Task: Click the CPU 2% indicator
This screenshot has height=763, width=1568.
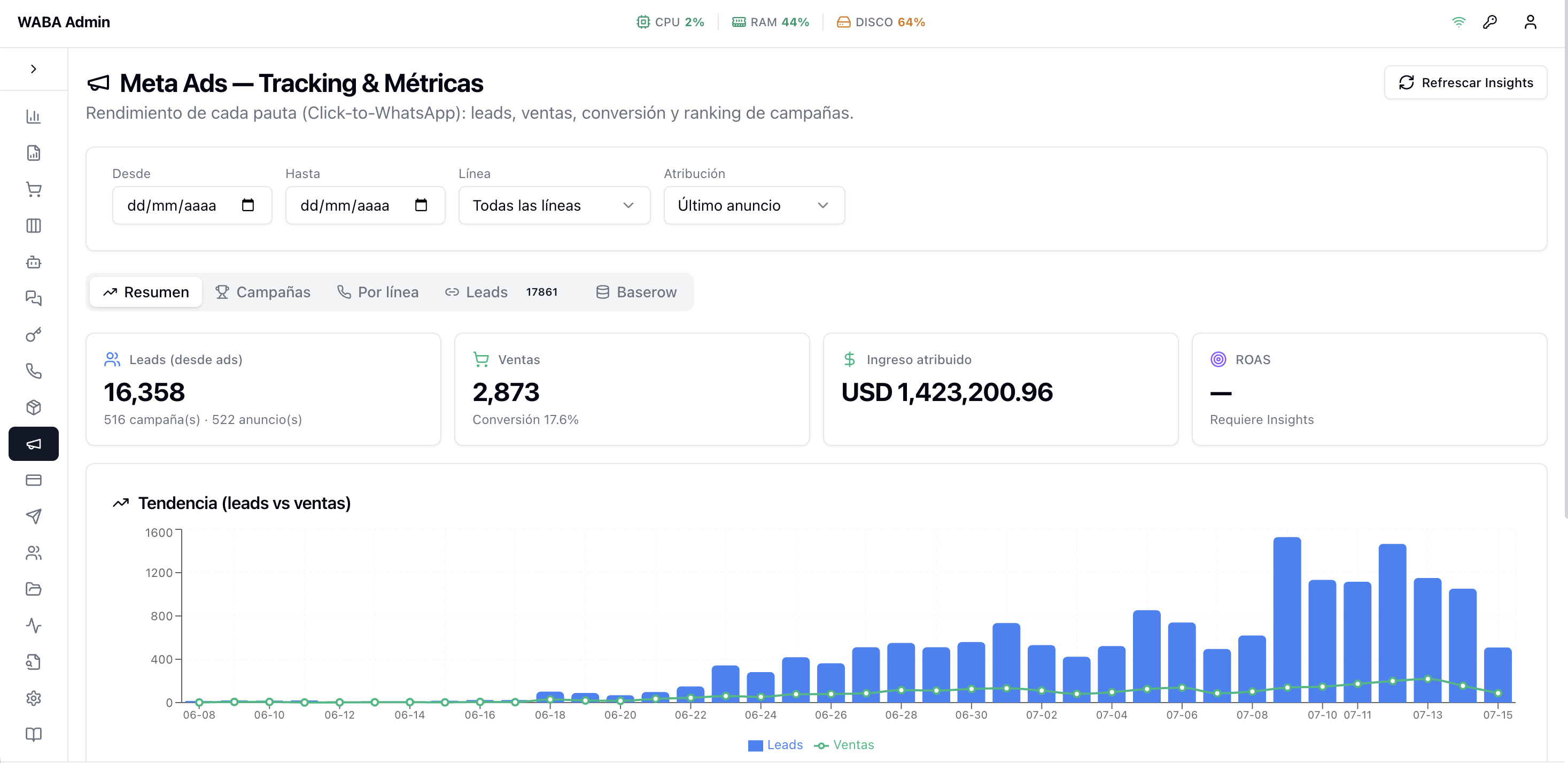Action: (x=670, y=22)
